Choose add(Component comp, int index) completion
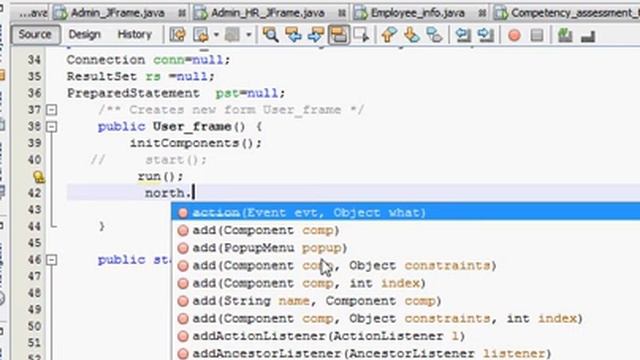This screenshot has width=640, height=360. (406, 283)
